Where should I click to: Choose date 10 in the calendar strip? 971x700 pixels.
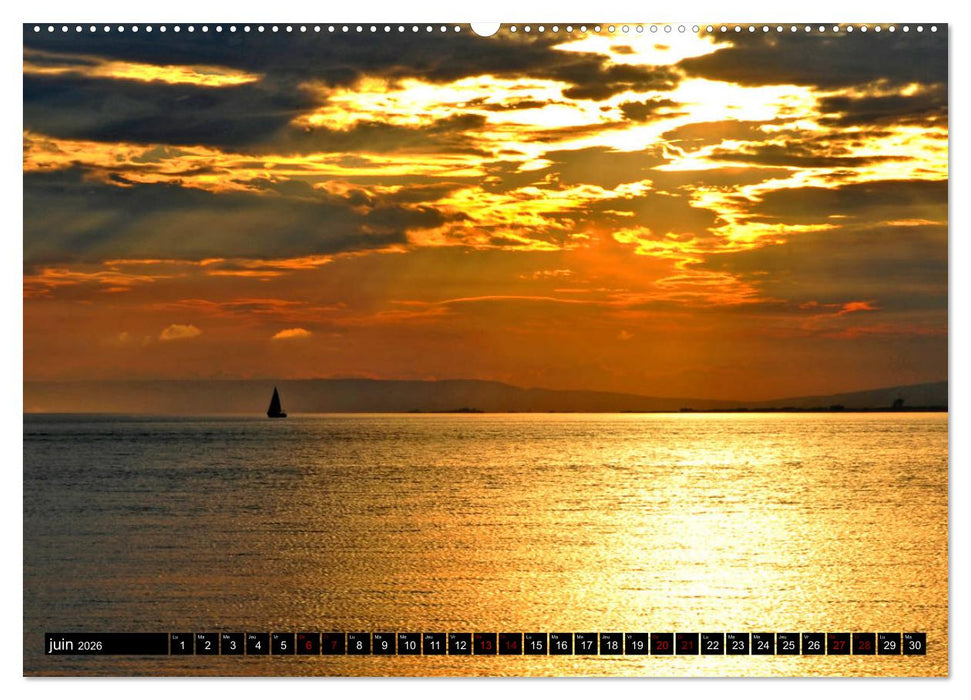coord(409,645)
